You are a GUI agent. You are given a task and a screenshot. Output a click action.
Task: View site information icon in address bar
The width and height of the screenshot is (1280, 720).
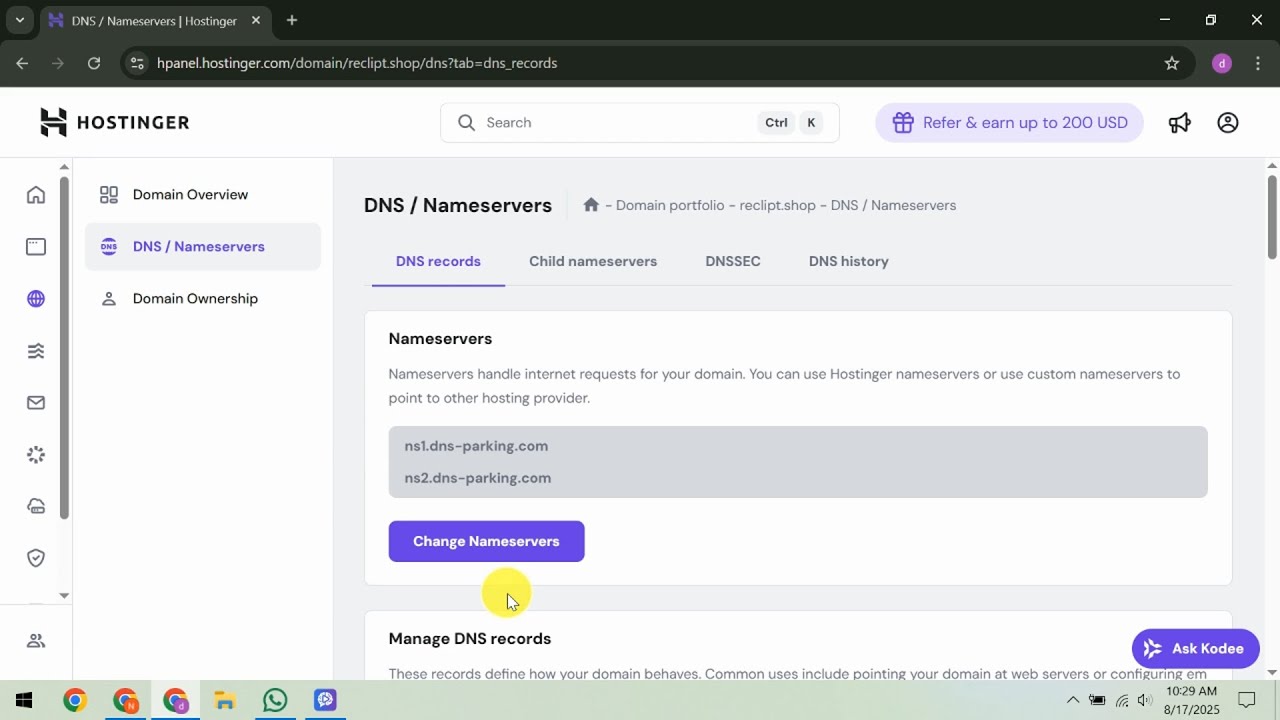[x=138, y=63]
